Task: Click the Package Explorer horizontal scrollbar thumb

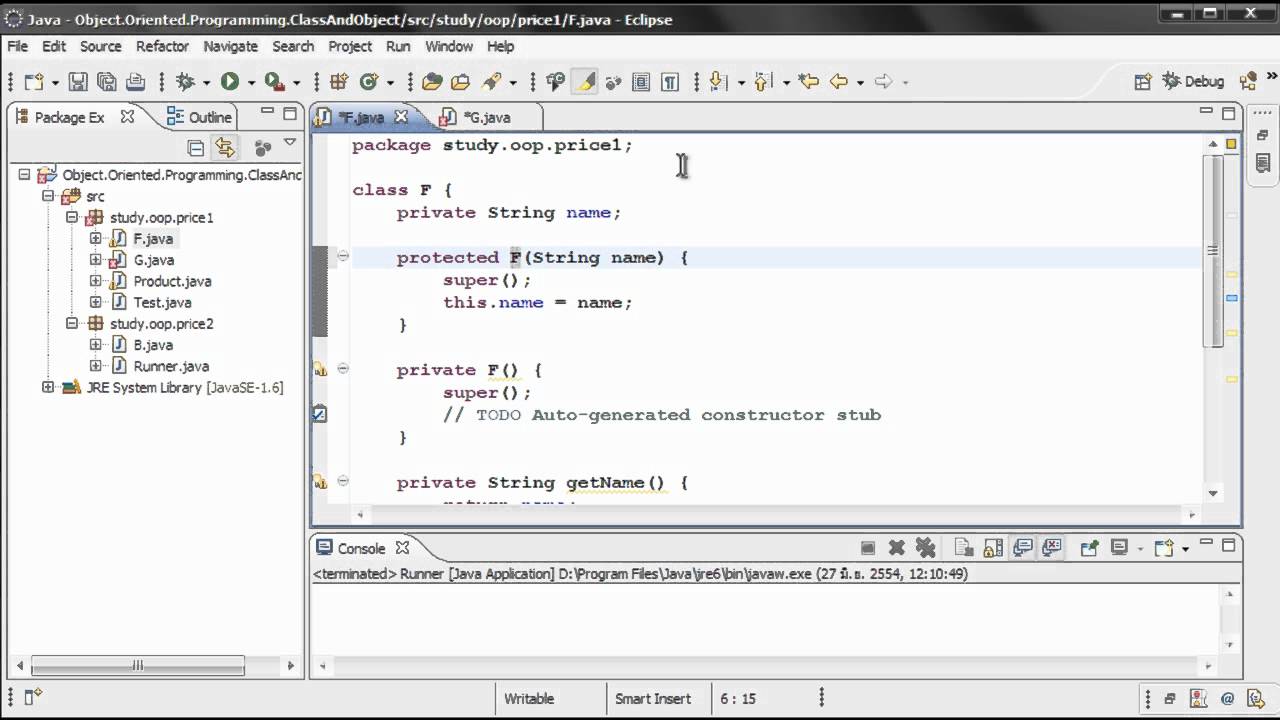Action: [138, 666]
